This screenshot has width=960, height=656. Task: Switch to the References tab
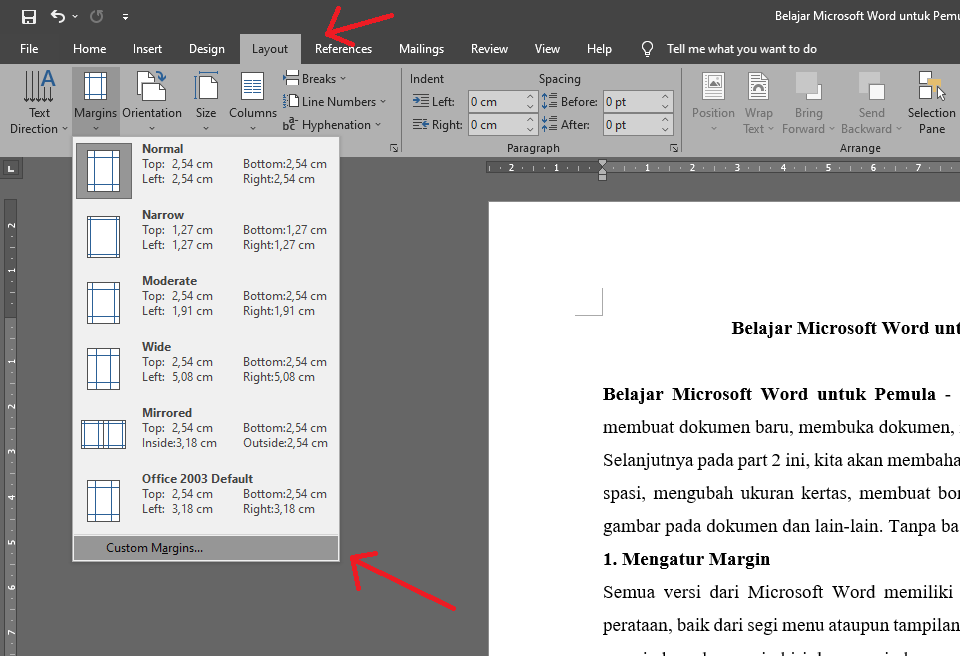[x=343, y=48]
